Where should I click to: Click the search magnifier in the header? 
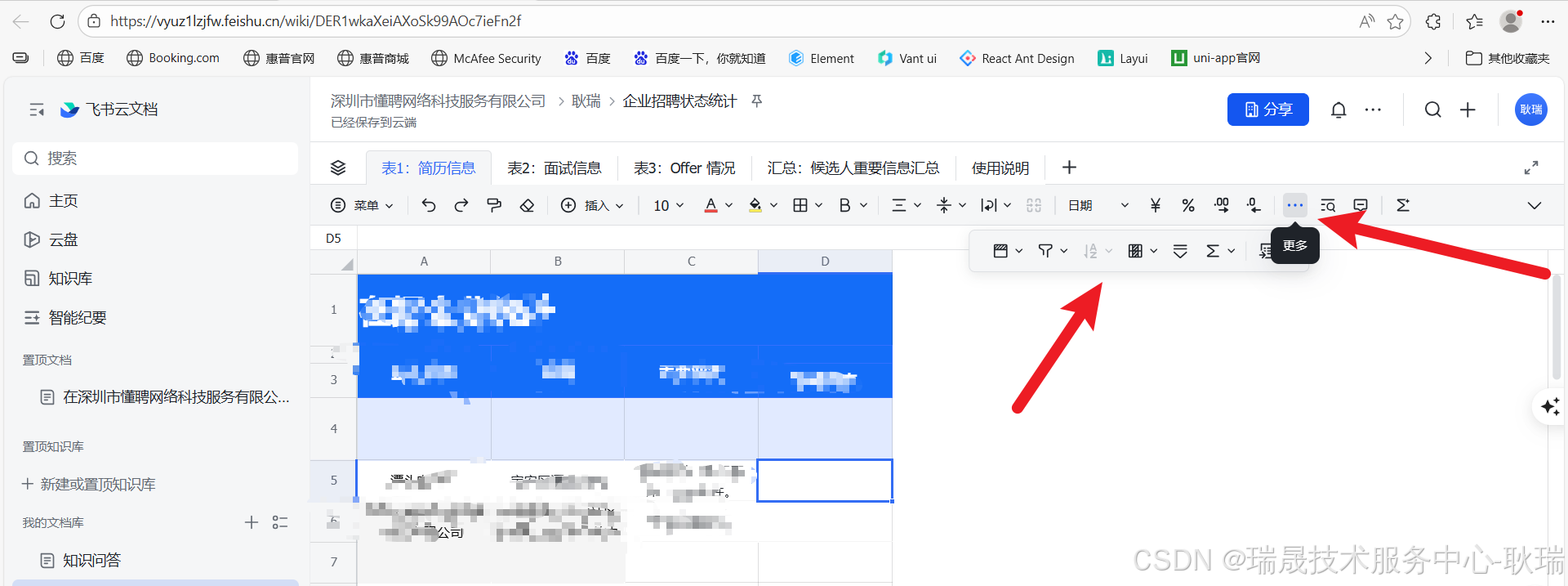click(x=1433, y=110)
